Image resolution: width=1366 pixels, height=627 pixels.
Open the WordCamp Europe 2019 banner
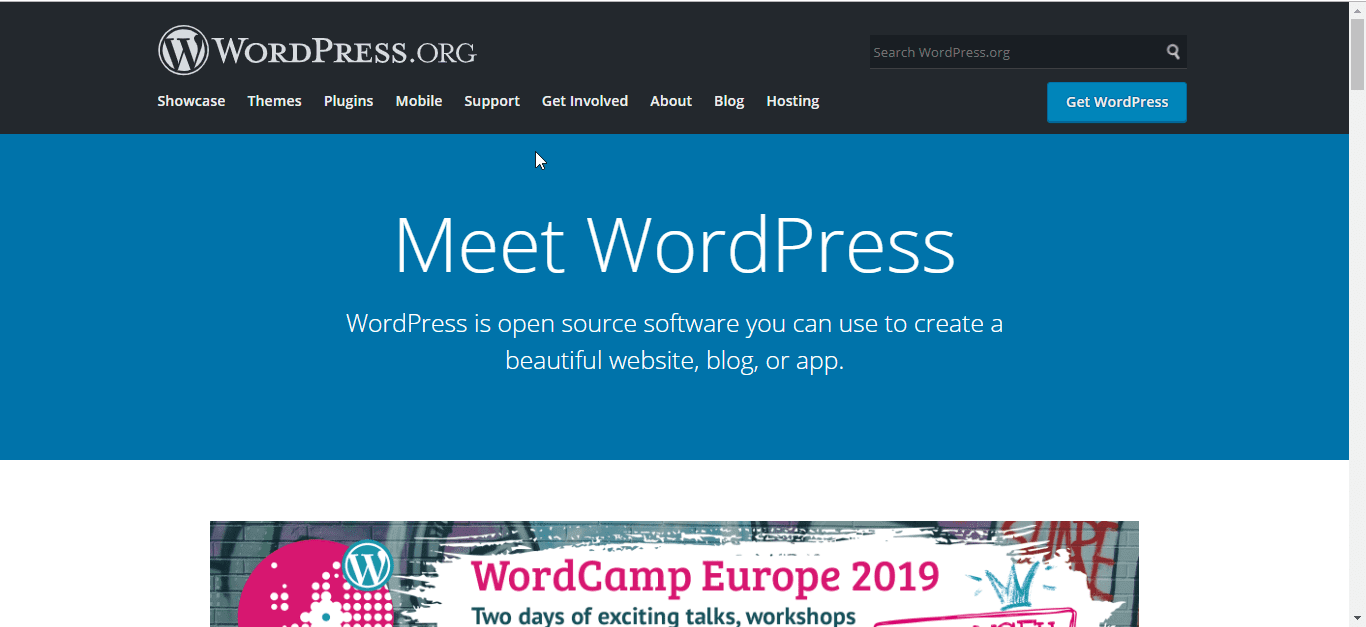click(x=674, y=574)
